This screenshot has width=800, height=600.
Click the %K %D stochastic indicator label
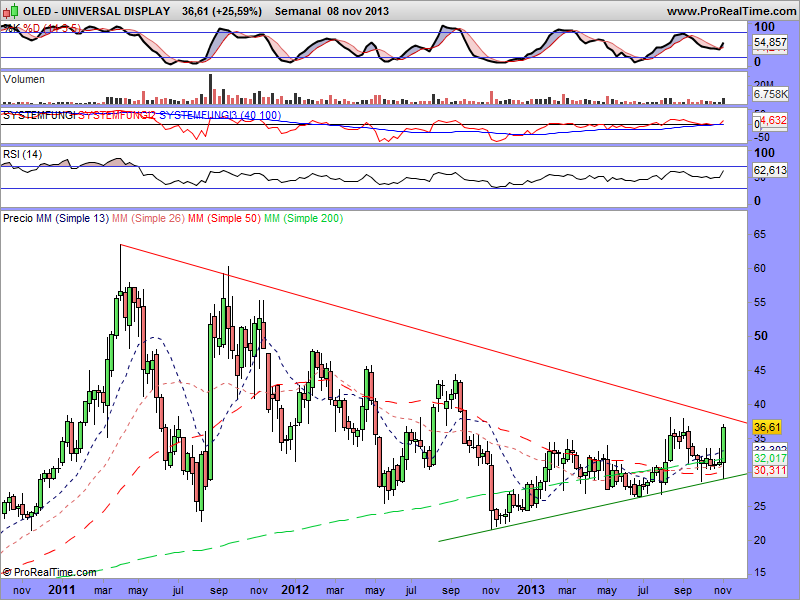point(42,28)
